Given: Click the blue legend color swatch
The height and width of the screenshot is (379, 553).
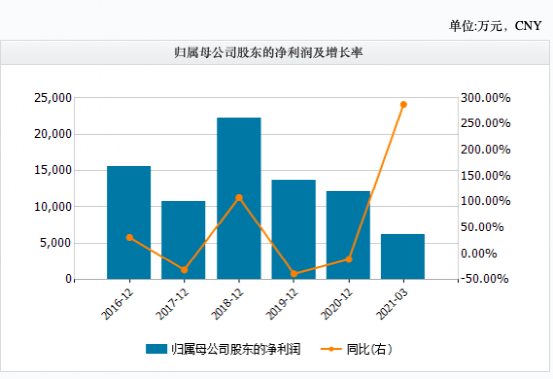Looking at the screenshot, I should point(156,349).
